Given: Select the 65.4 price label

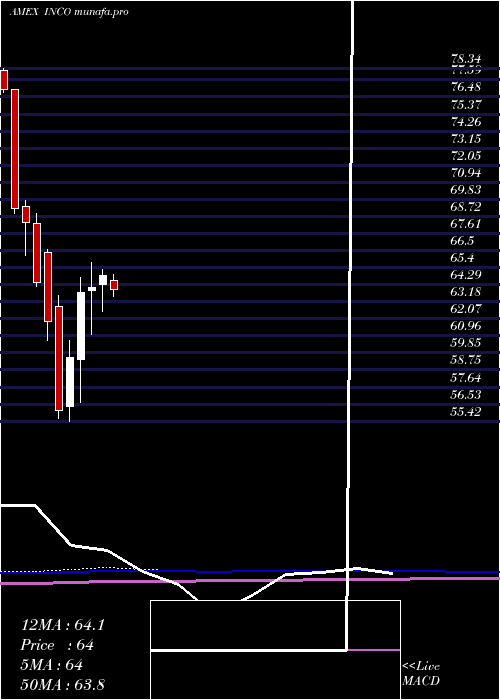Looking at the screenshot, I should (x=462, y=258).
